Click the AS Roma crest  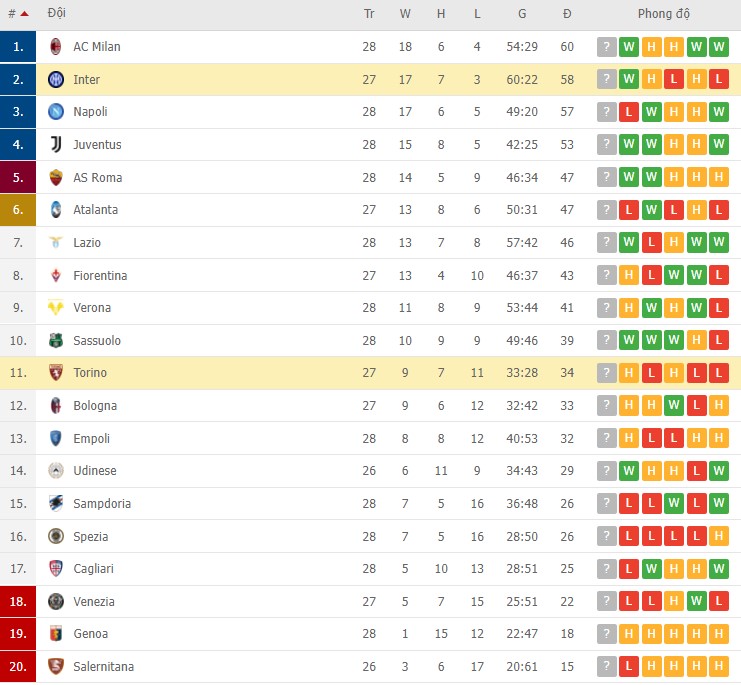point(56,178)
